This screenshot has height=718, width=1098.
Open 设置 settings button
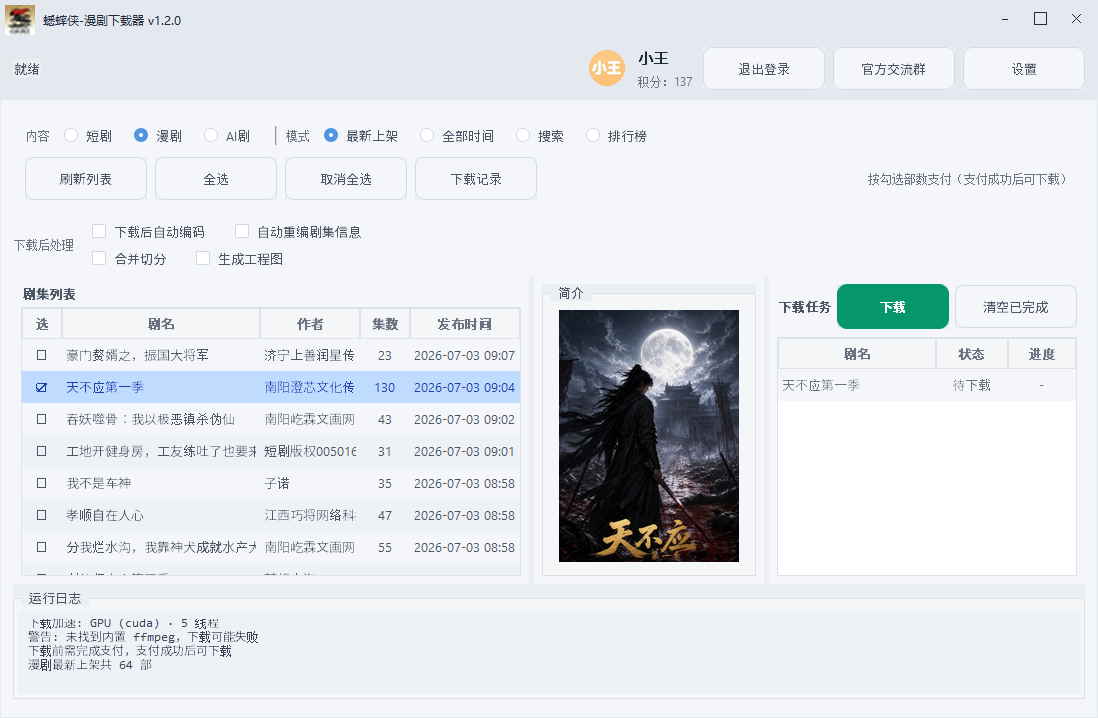1024,69
